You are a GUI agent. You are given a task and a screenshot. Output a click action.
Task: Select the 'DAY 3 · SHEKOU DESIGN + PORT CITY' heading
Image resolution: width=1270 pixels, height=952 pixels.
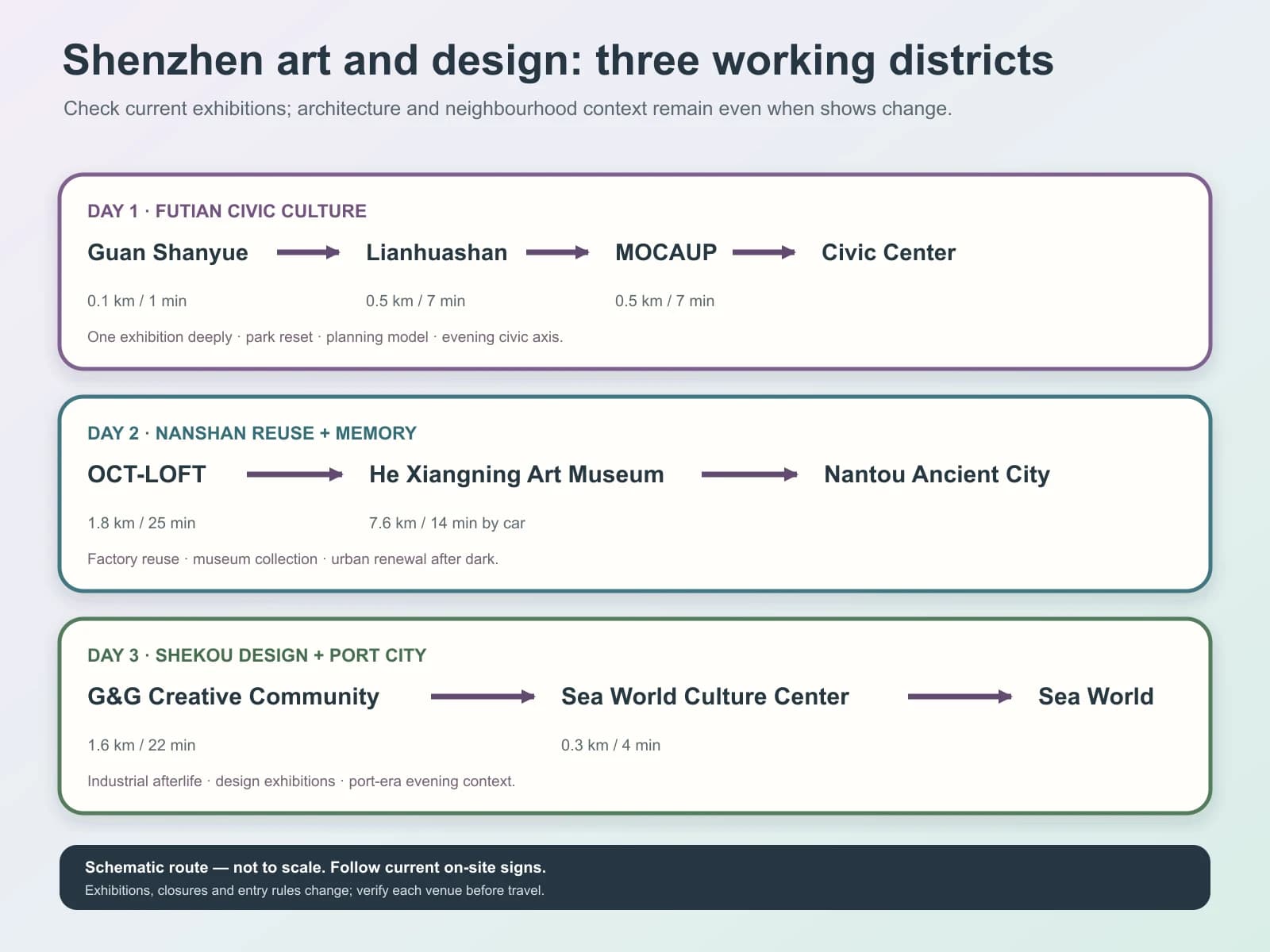click(257, 655)
